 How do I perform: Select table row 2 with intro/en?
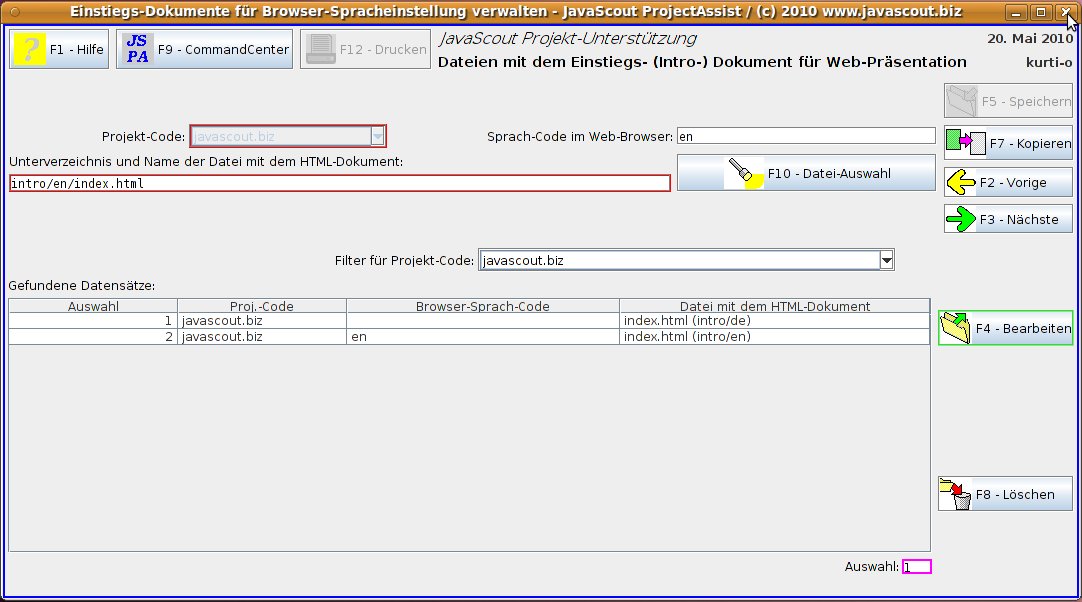[468, 337]
